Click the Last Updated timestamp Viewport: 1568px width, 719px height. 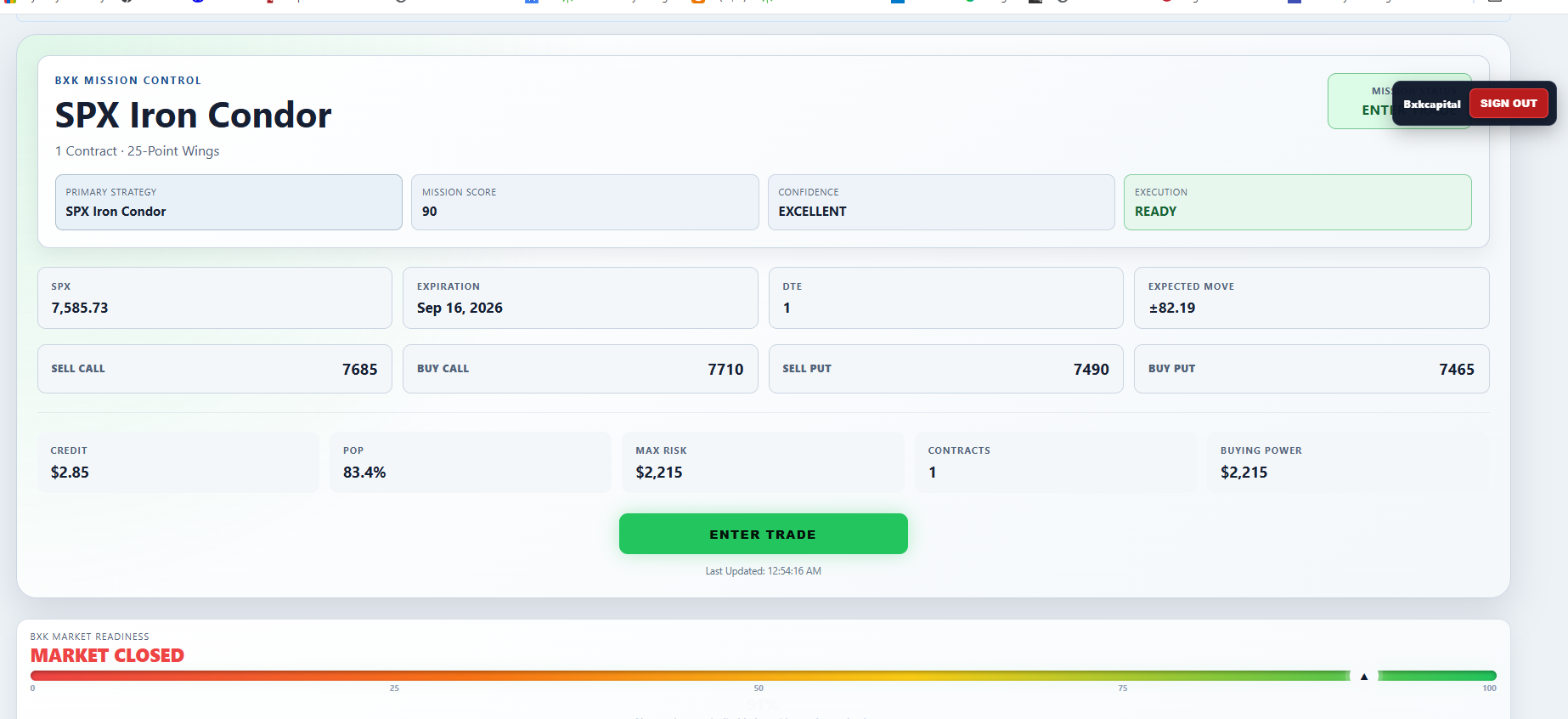coord(763,571)
